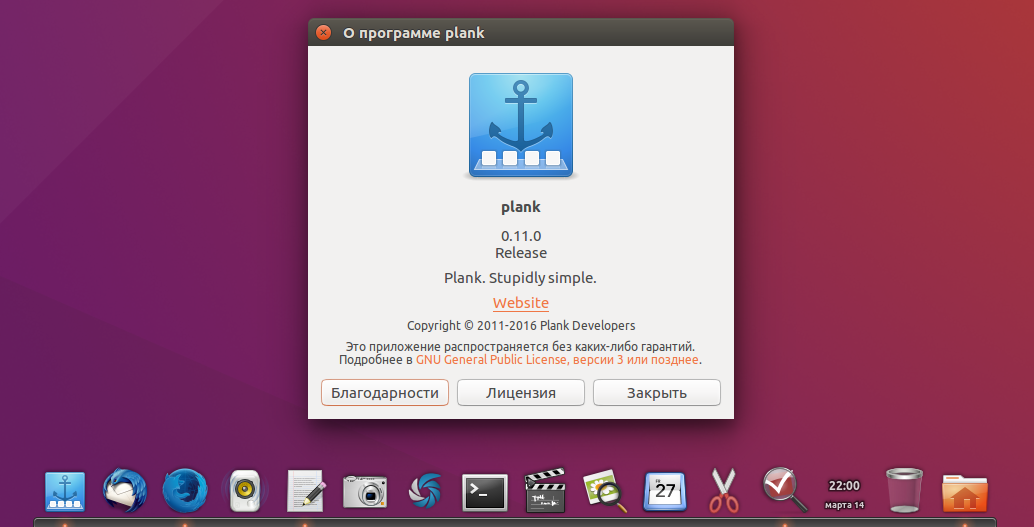This screenshot has height=527, width=1034.
Task: Launch the red scissors app icon
Action: pyautogui.click(x=724, y=491)
